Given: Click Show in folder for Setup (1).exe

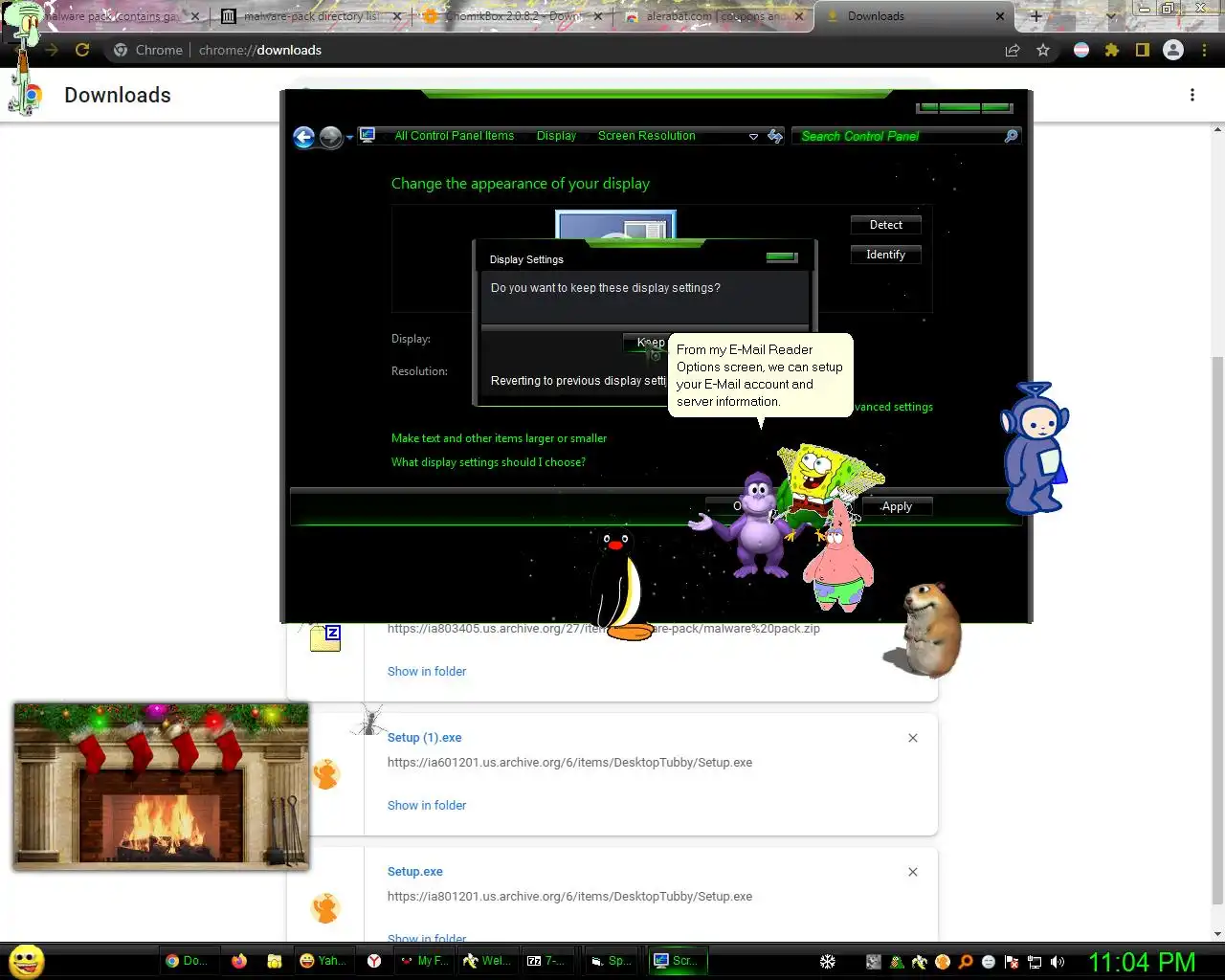Looking at the screenshot, I should click(x=427, y=806).
